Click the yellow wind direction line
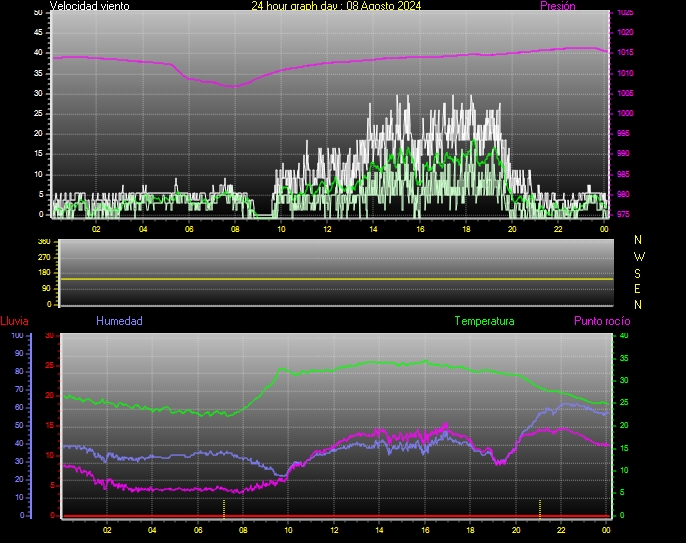 tap(336, 279)
